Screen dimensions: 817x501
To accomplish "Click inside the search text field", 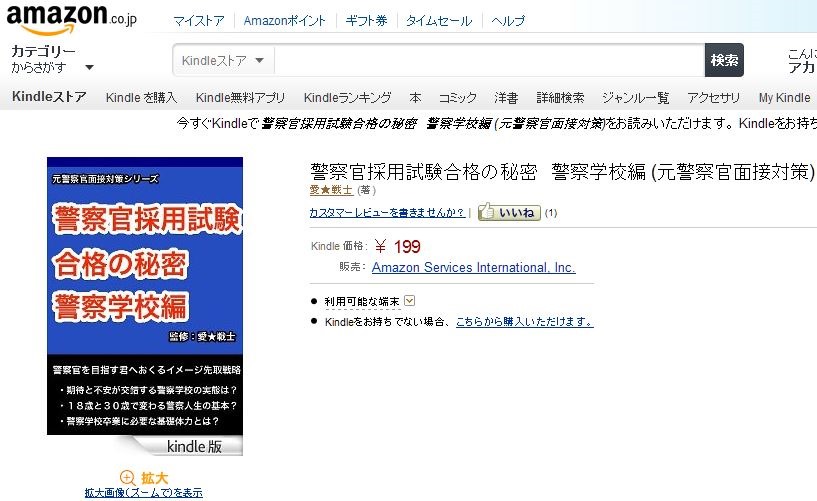I will point(489,60).
